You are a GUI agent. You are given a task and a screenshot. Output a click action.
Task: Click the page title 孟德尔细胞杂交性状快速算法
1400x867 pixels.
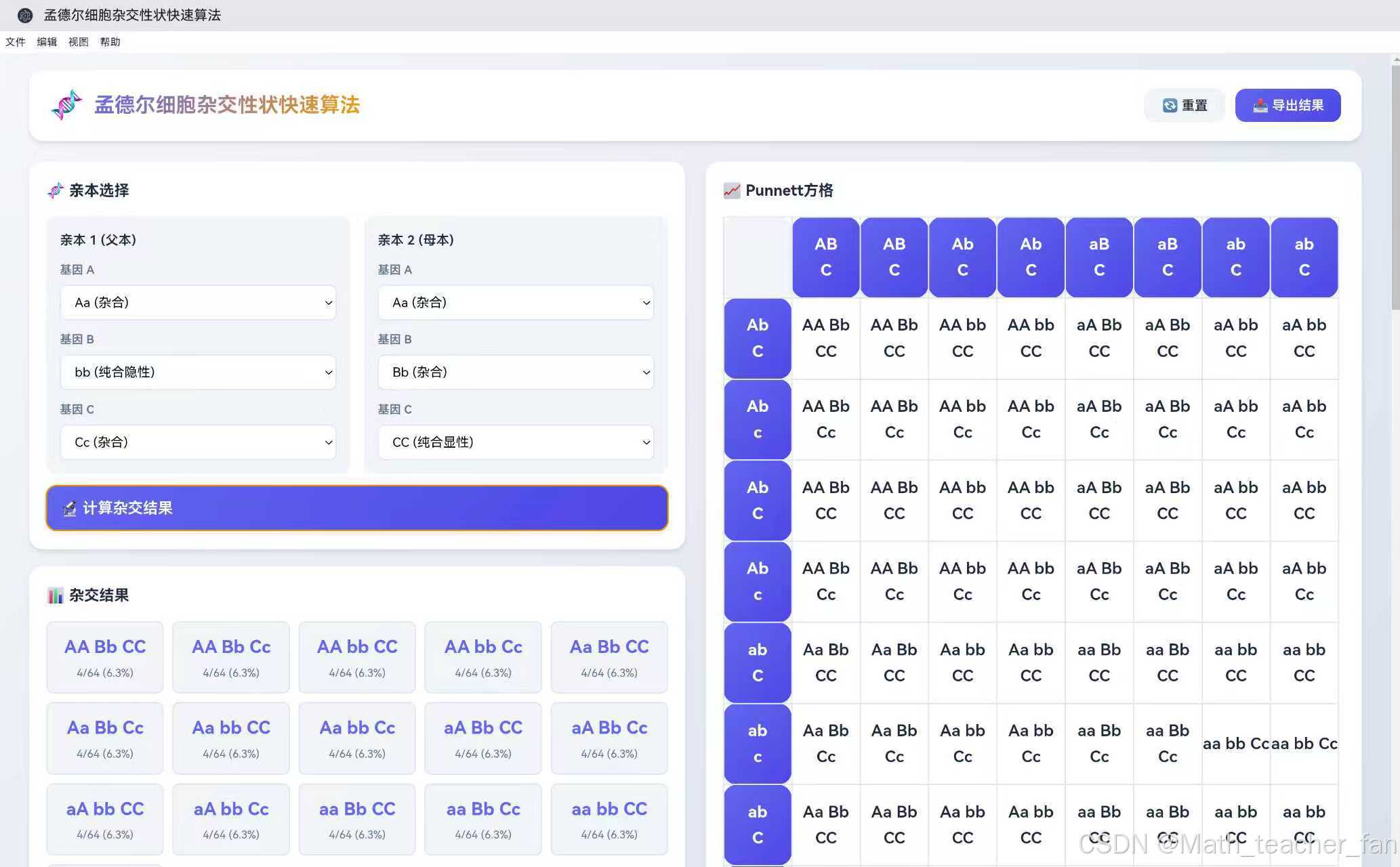coord(227,105)
